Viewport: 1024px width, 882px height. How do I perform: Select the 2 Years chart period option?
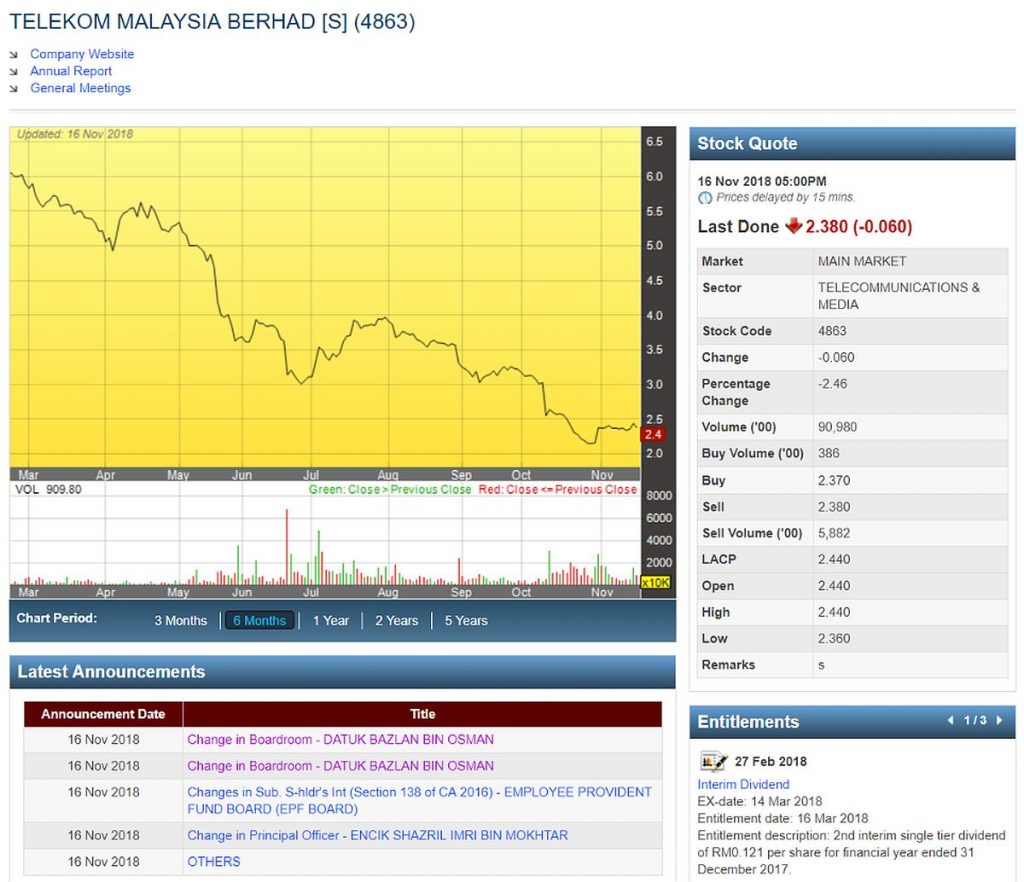tap(396, 620)
